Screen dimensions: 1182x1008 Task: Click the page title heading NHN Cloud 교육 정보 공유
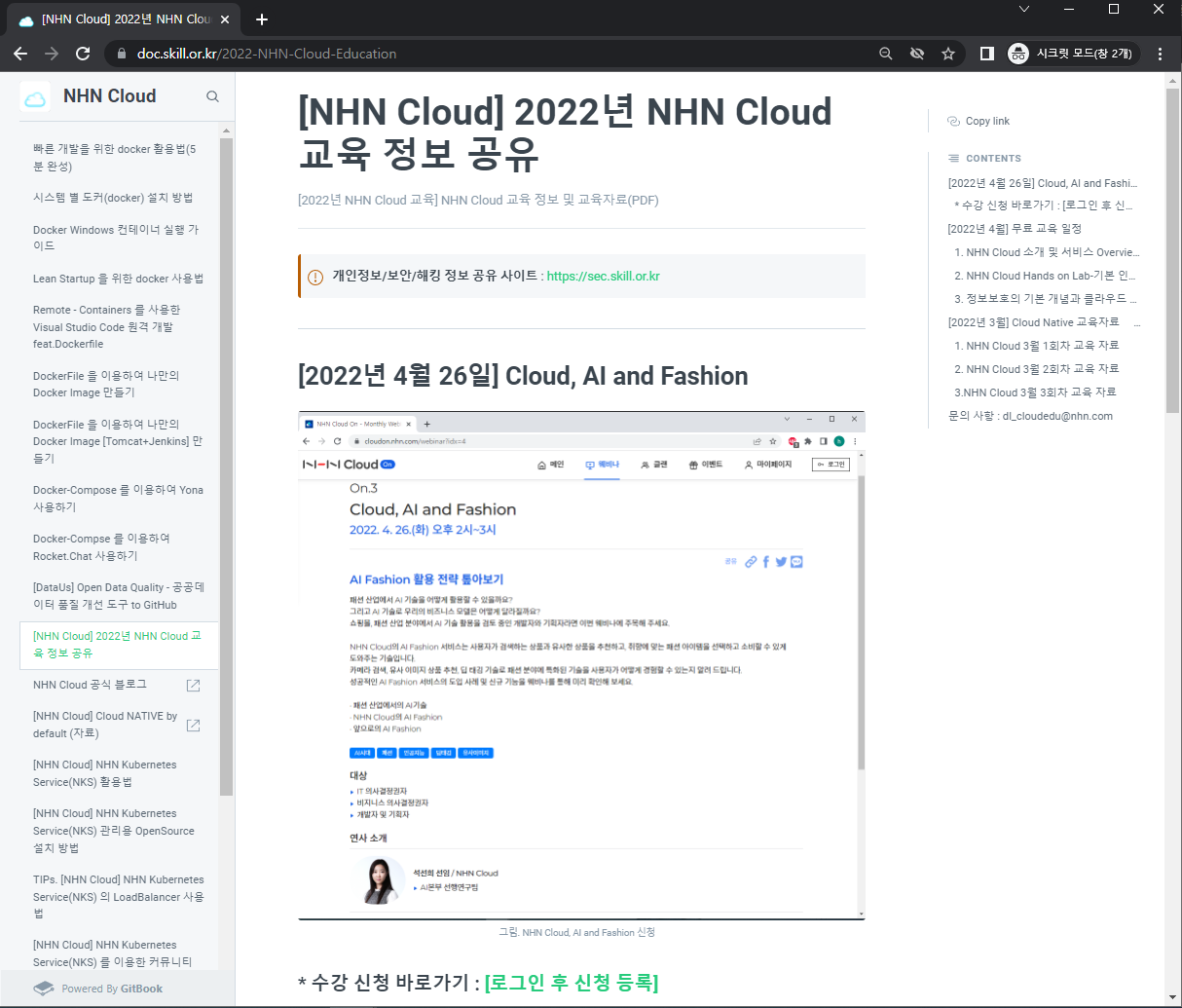pos(565,132)
